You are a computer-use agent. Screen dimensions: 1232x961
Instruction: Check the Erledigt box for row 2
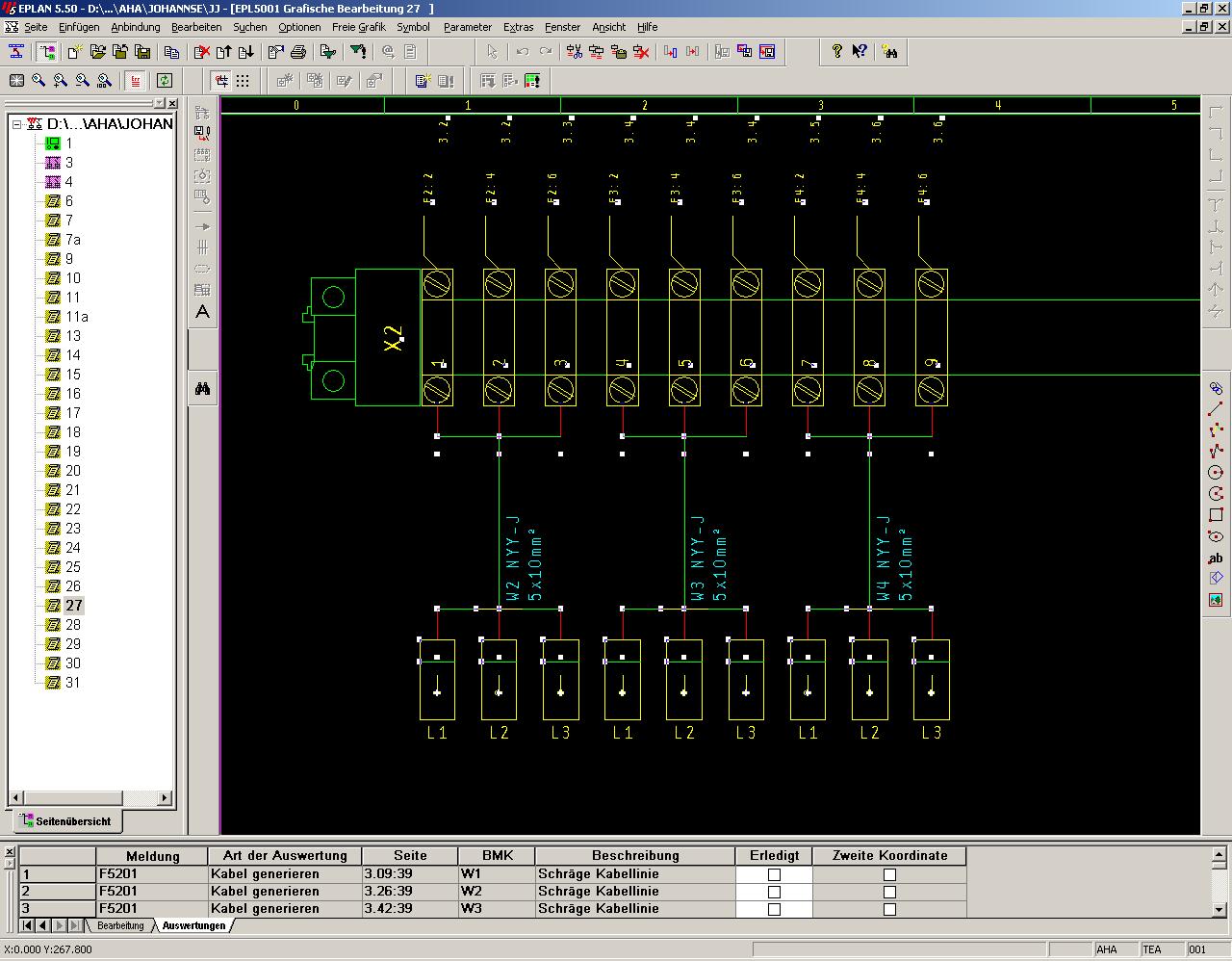pyautogui.click(x=774, y=892)
